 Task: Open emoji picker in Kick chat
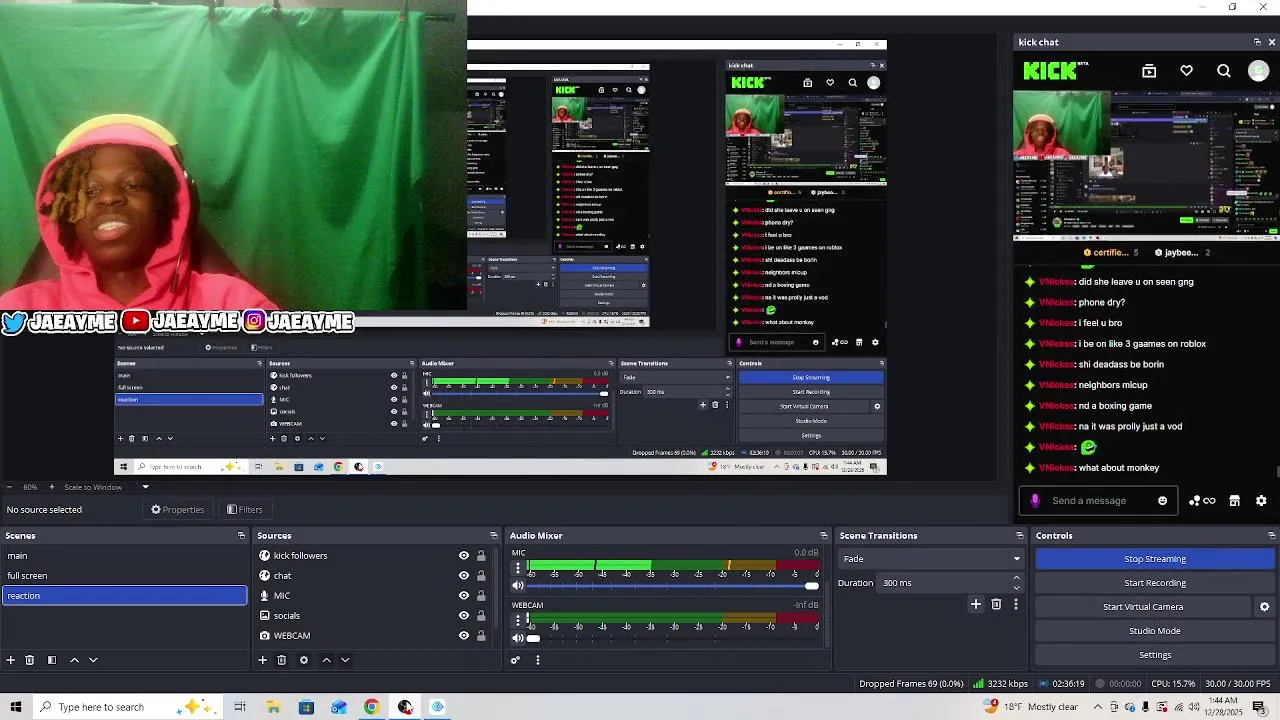click(x=1162, y=501)
